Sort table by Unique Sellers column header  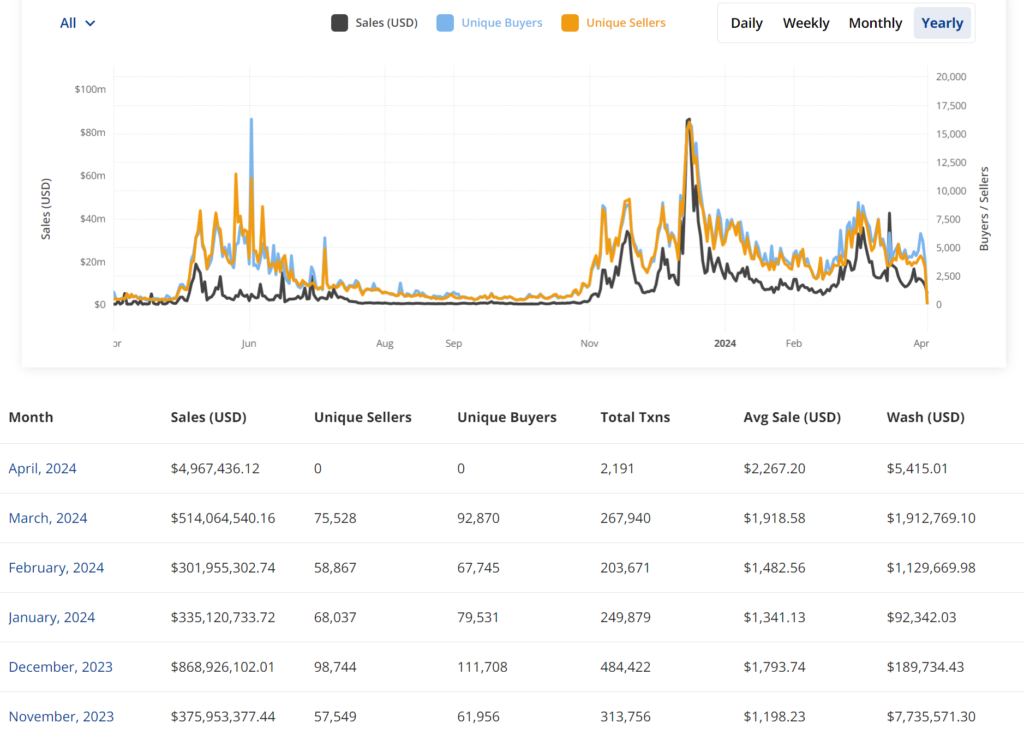point(362,417)
